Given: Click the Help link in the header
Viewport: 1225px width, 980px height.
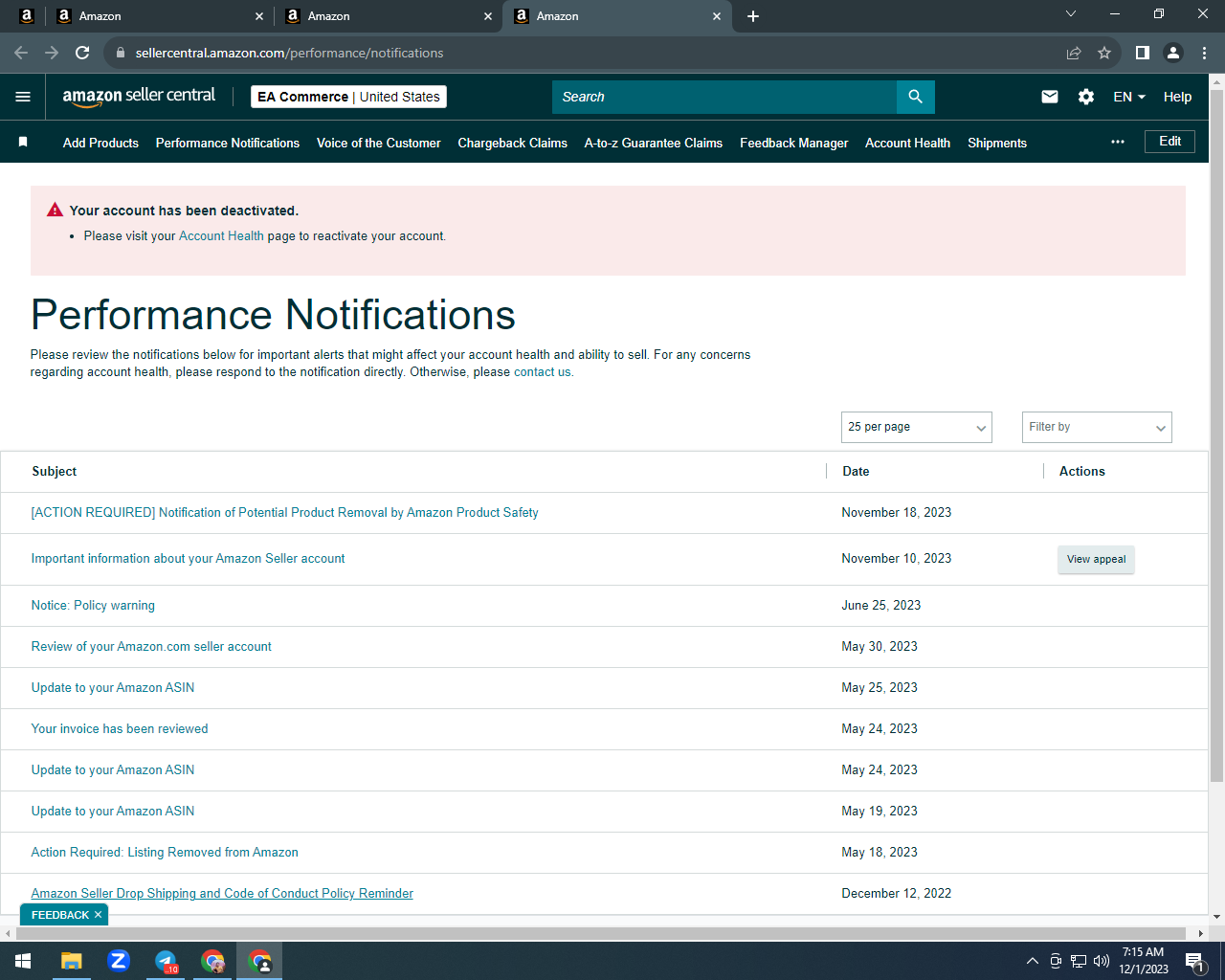Looking at the screenshot, I should (x=1177, y=97).
